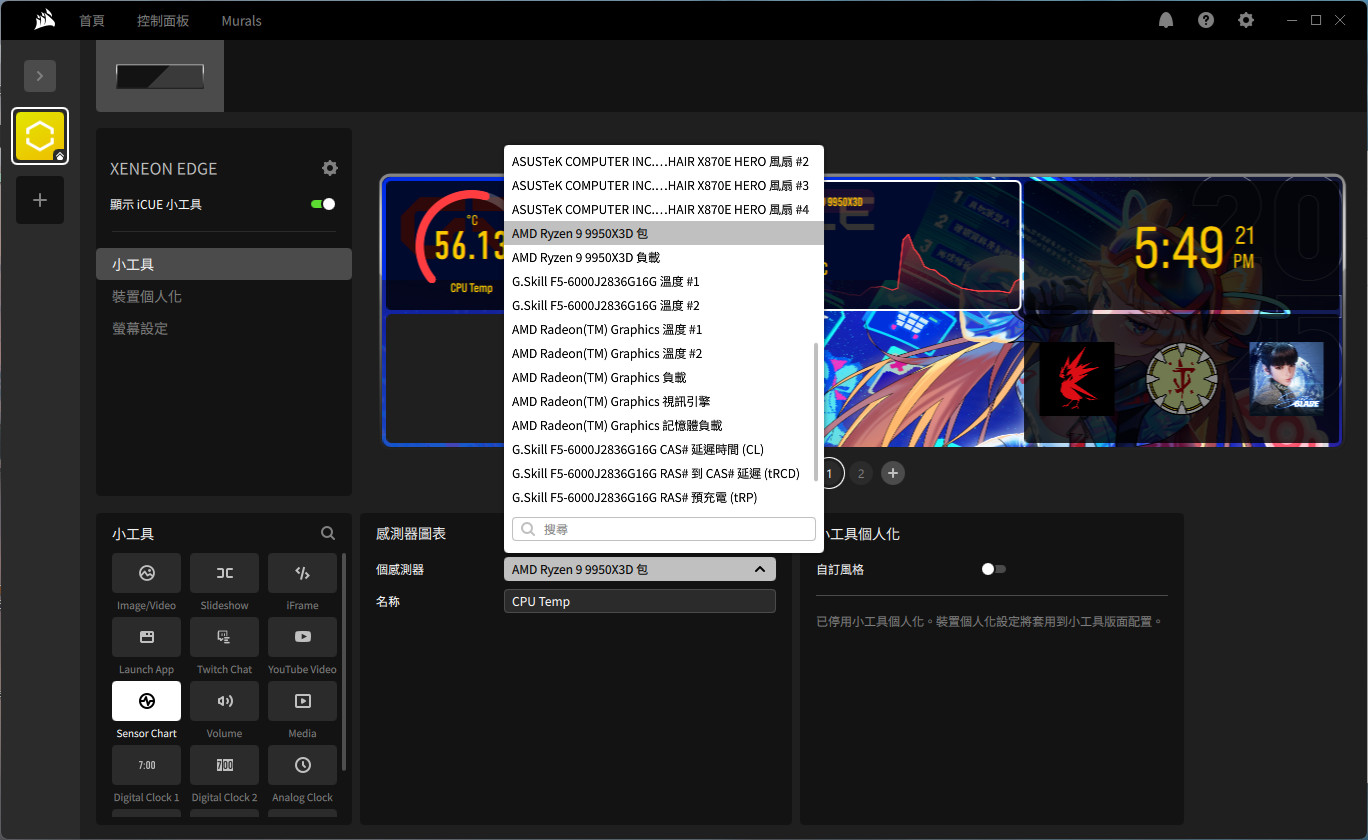Click the round clock-face launcher icon
This screenshot has width=1368, height=840.
1182,379
